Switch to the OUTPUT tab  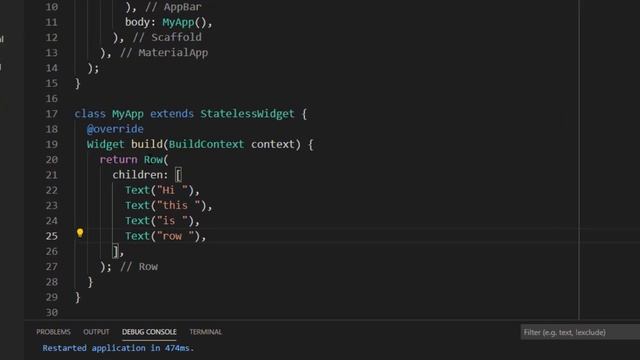(96, 332)
